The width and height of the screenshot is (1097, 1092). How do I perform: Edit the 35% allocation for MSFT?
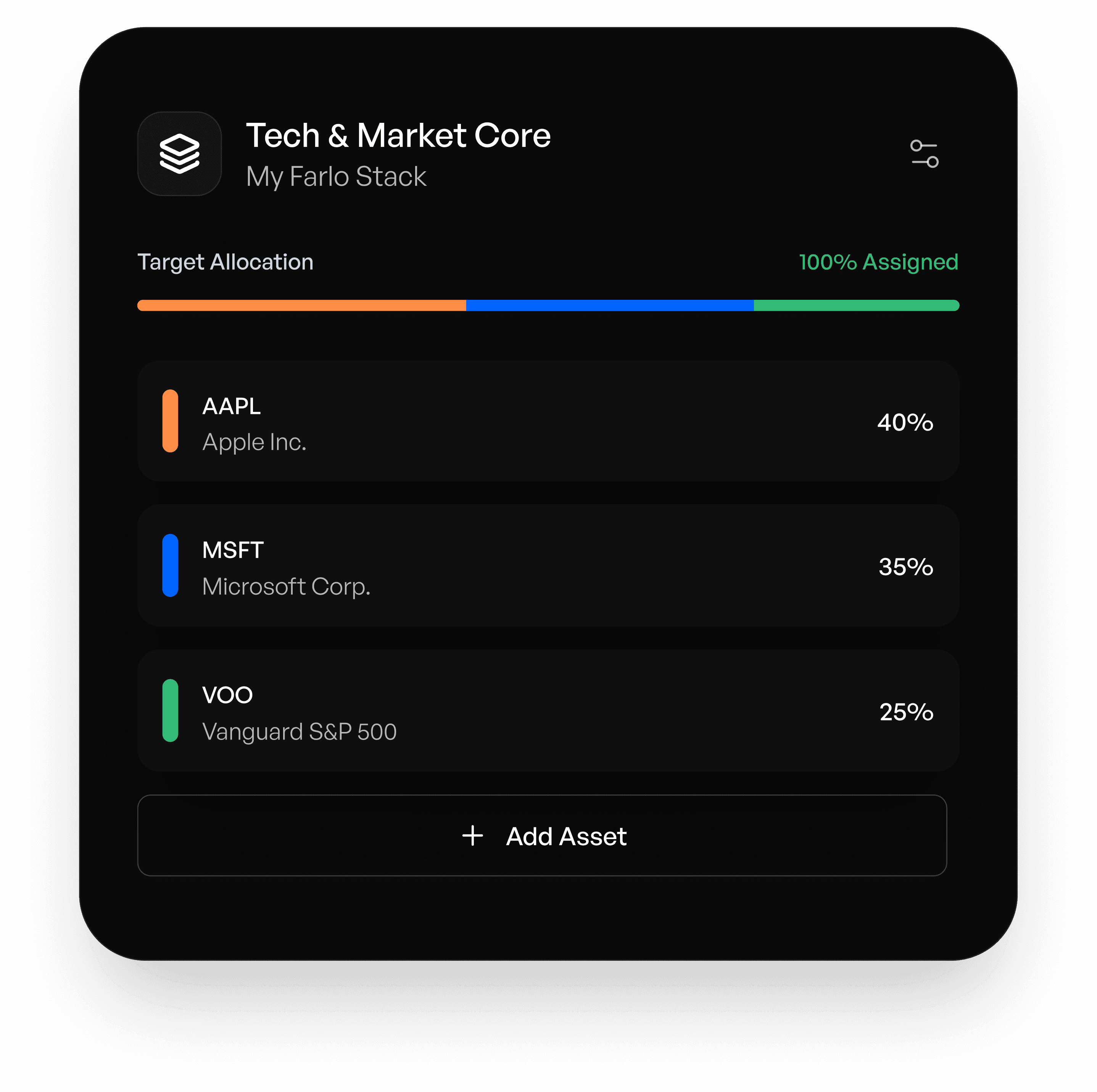coord(906,566)
